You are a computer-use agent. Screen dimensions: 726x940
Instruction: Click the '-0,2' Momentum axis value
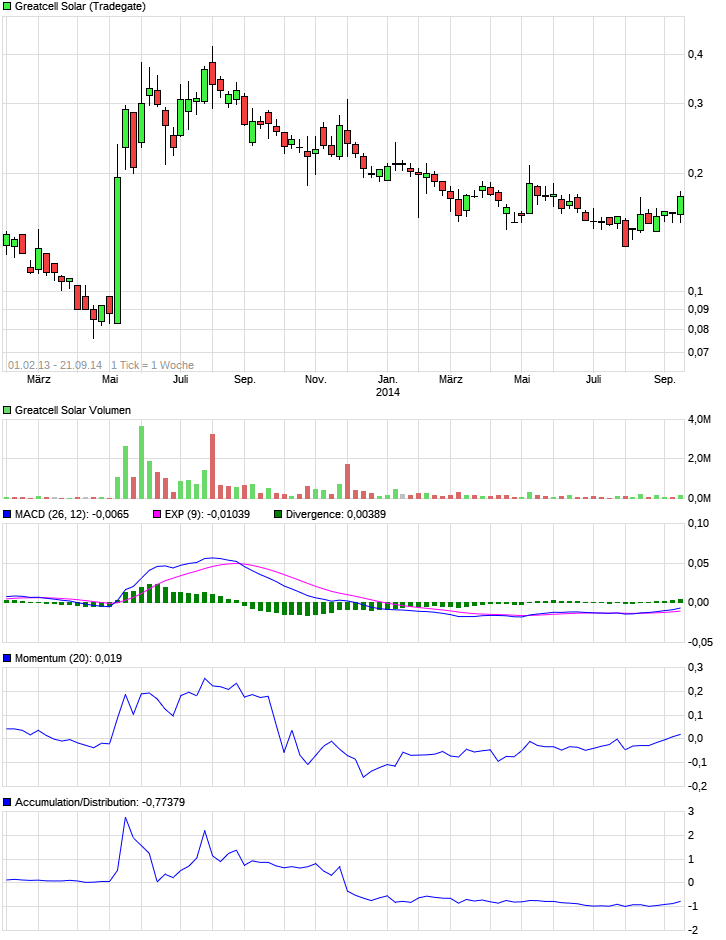[x=695, y=787]
